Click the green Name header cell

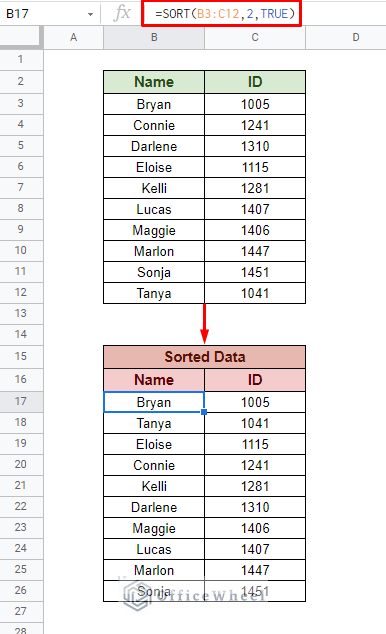point(154,82)
